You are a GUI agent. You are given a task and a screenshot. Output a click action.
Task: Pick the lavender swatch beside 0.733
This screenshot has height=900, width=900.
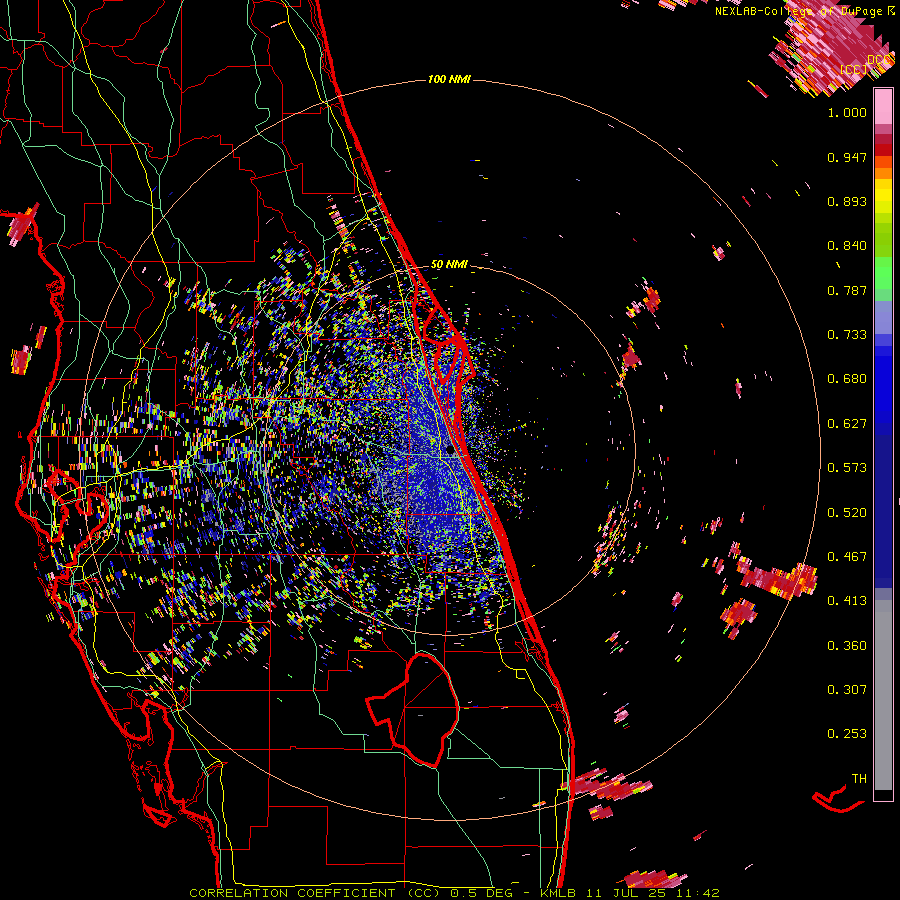click(883, 324)
